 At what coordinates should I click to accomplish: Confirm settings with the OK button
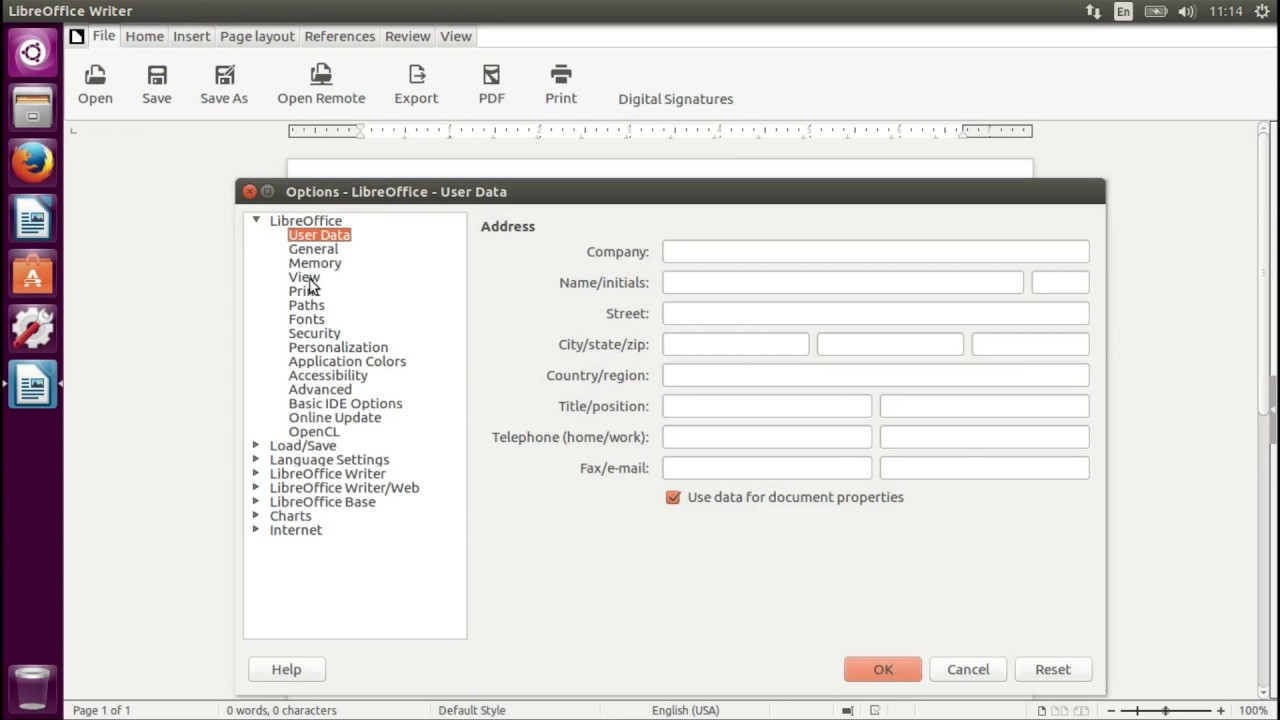coord(883,669)
